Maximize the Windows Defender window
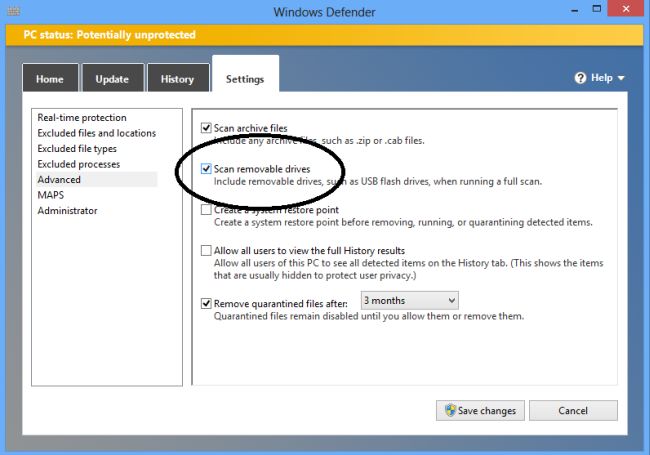 [x=597, y=9]
